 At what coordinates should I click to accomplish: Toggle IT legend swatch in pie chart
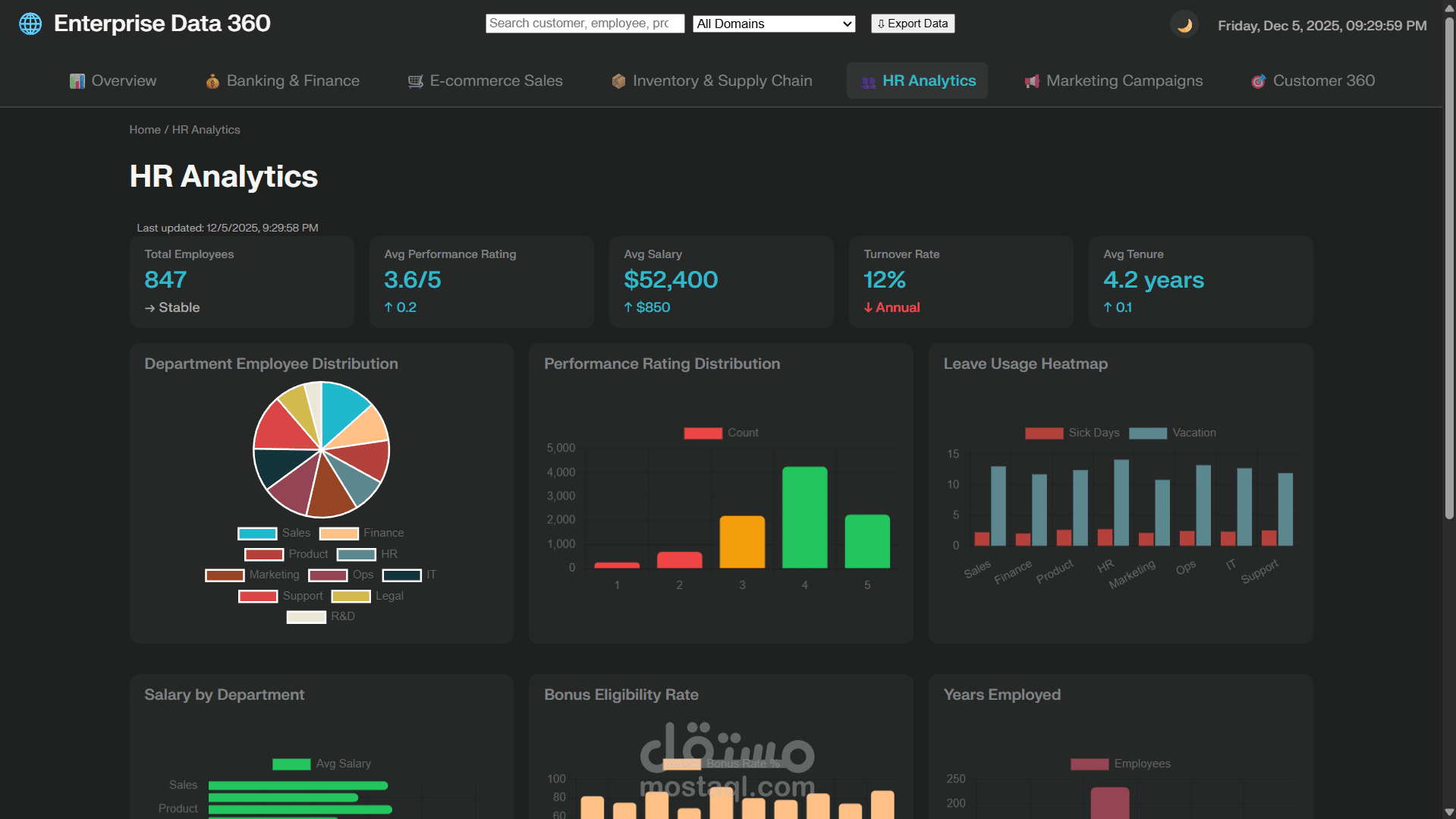(x=401, y=575)
